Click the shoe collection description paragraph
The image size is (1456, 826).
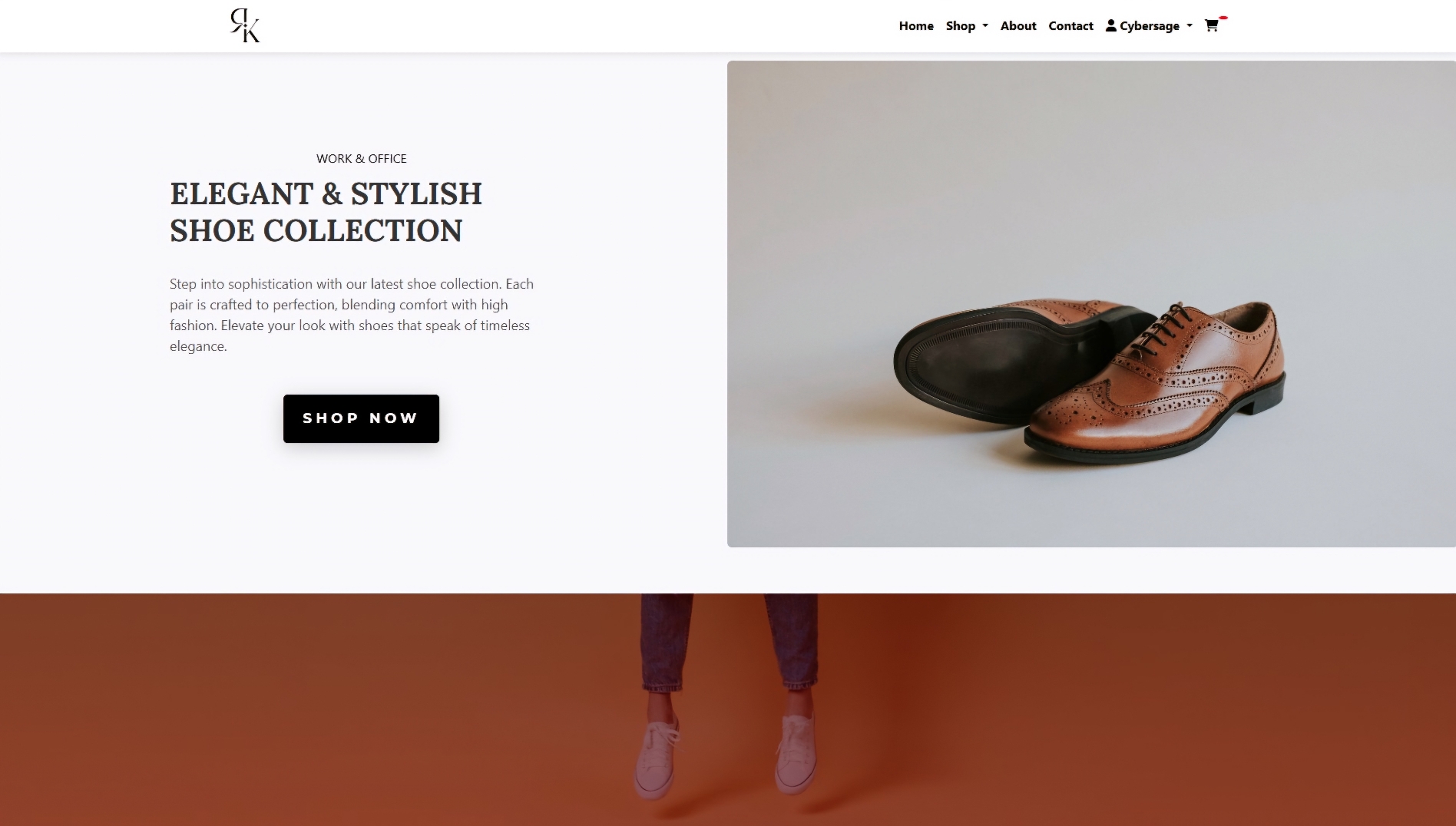352,315
